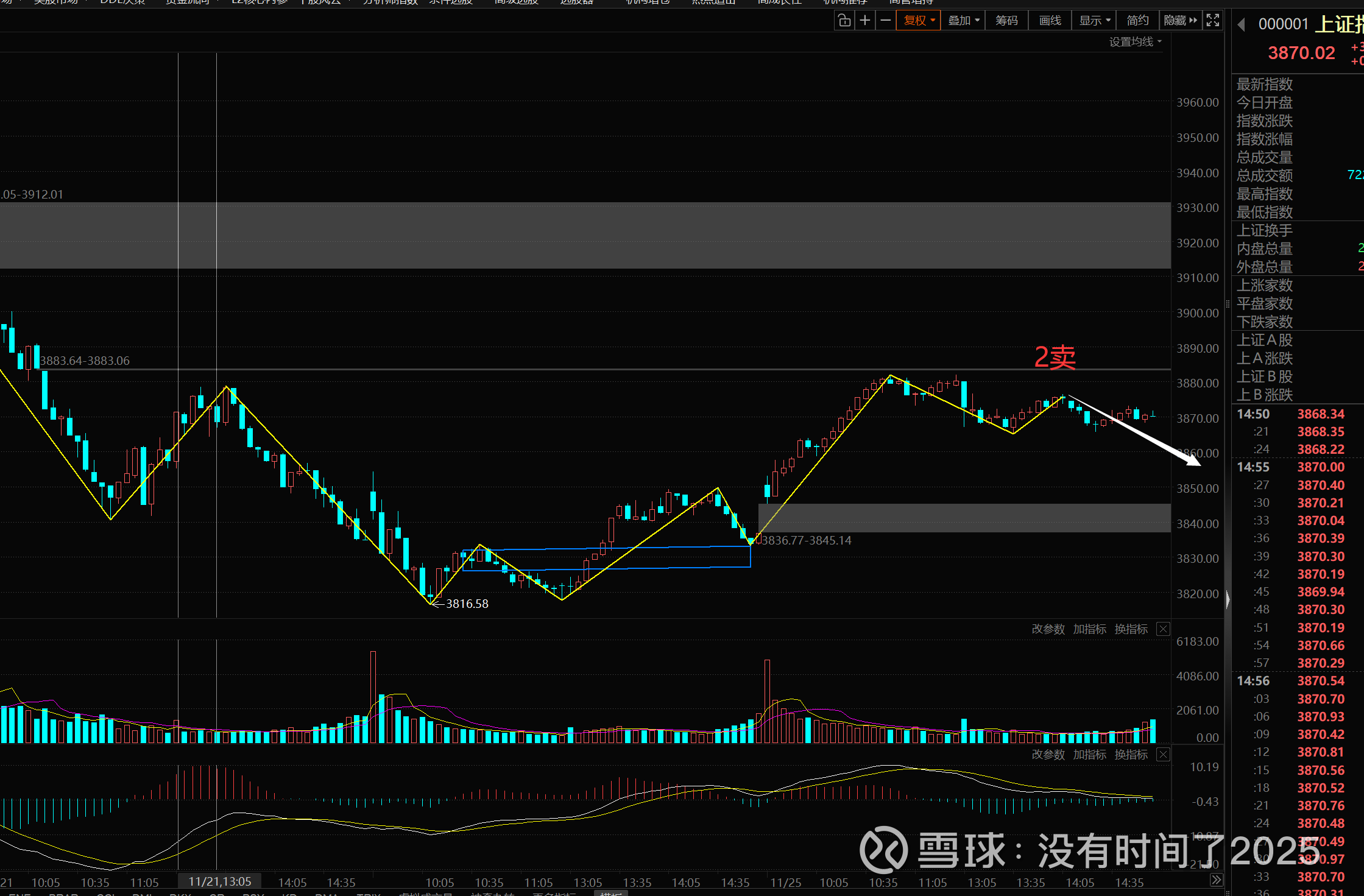Image resolution: width=1364 pixels, height=896 pixels.
Task: Click the 11/21,13:05 date marker on timeline
Action: point(219,881)
